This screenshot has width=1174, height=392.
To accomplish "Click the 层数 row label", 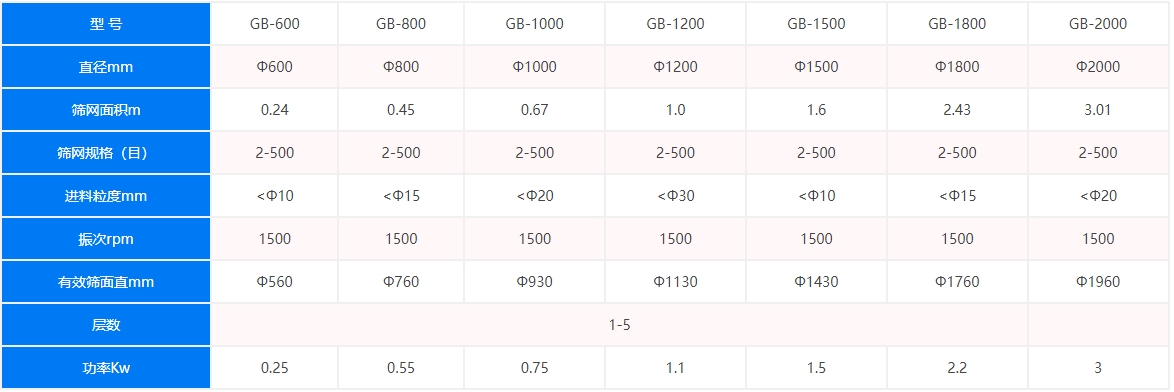I will tap(106, 326).
